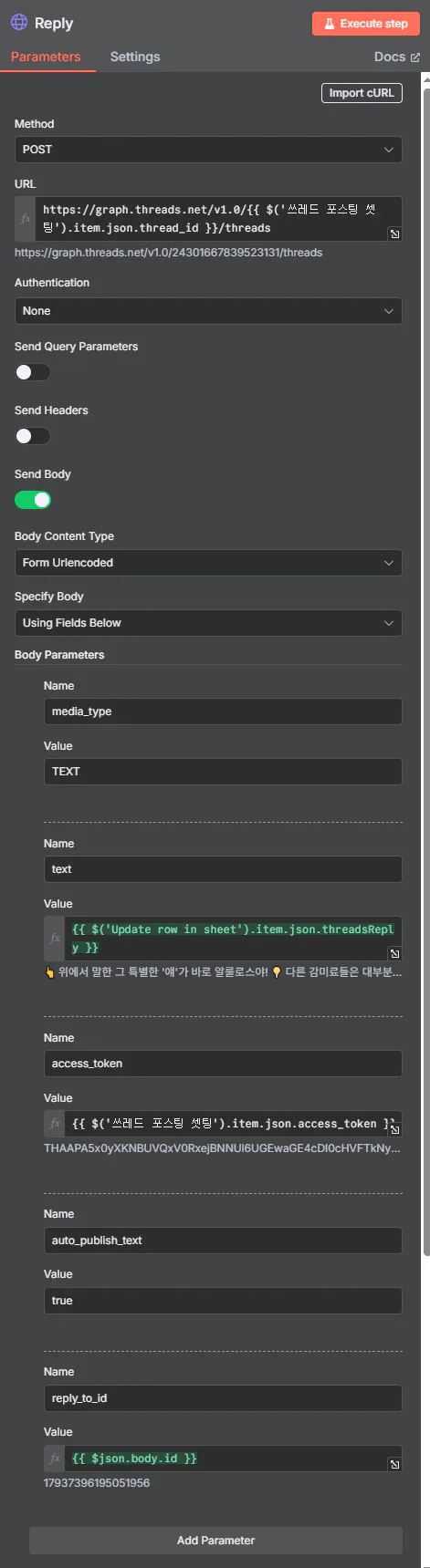Click the Korean reply preview text
Viewport: 430px width, 1568px height.
(223, 972)
